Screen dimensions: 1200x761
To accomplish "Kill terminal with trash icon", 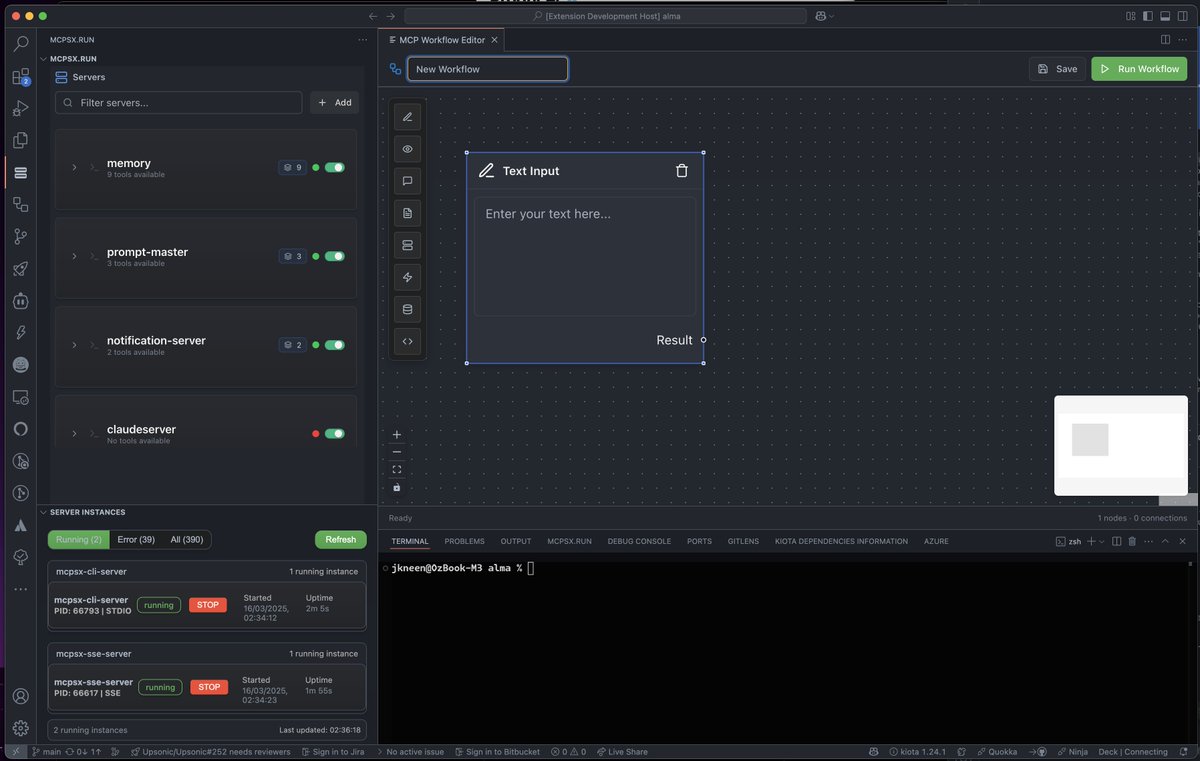I will coord(1132,541).
